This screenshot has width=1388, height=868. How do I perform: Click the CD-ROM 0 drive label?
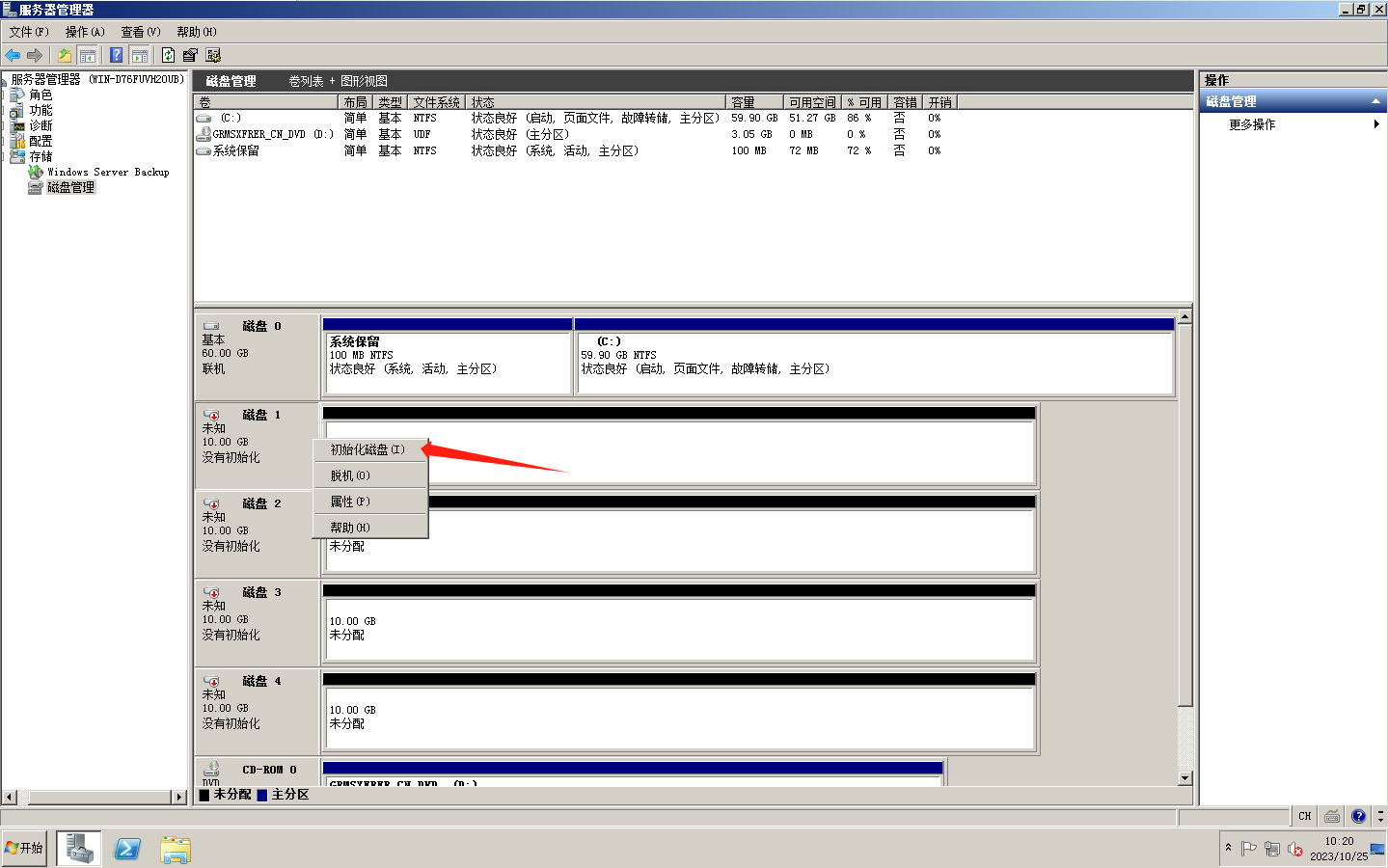point(269,770)
